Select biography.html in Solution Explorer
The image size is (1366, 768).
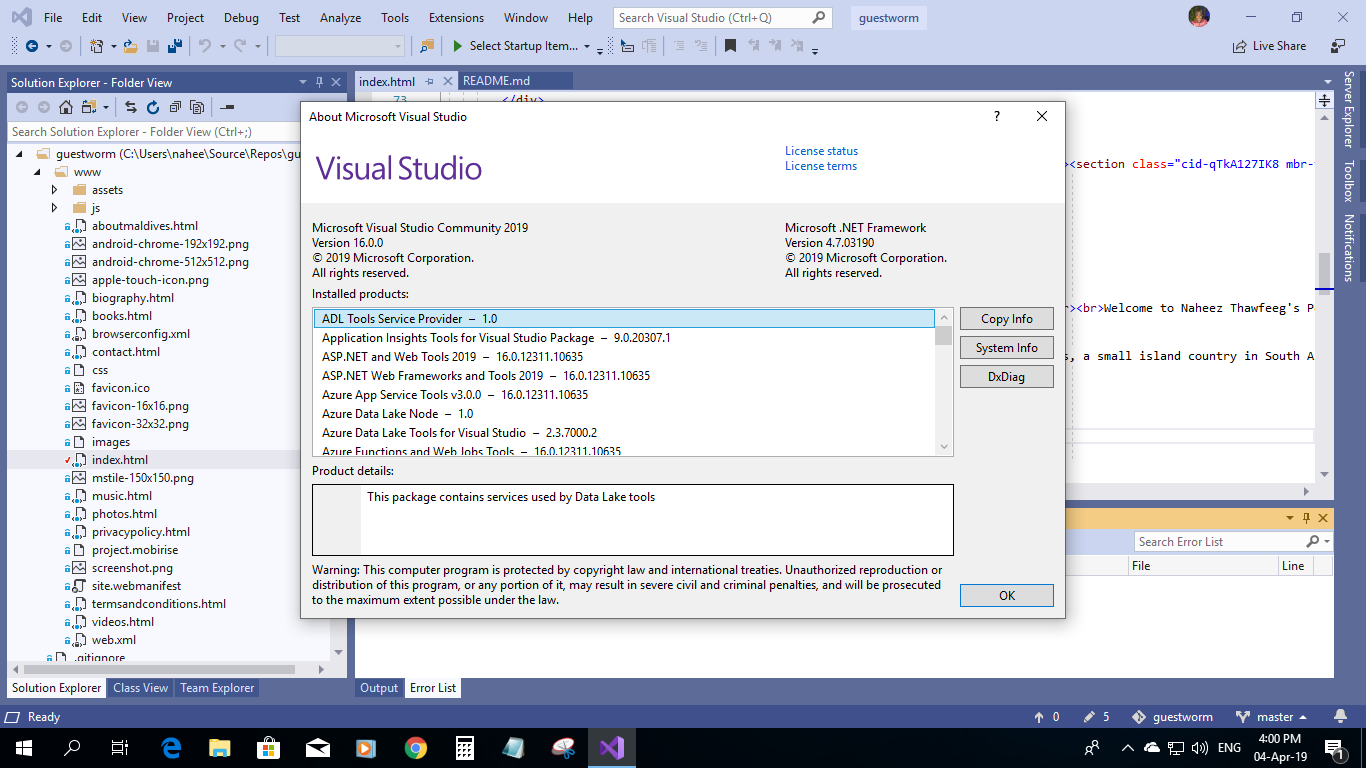click(133, 298)
